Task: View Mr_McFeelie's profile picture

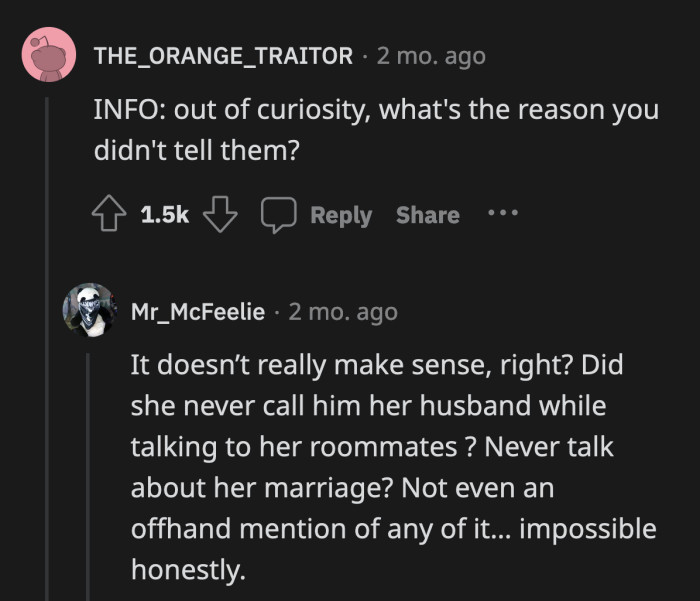Action: (x=89, y=311)
